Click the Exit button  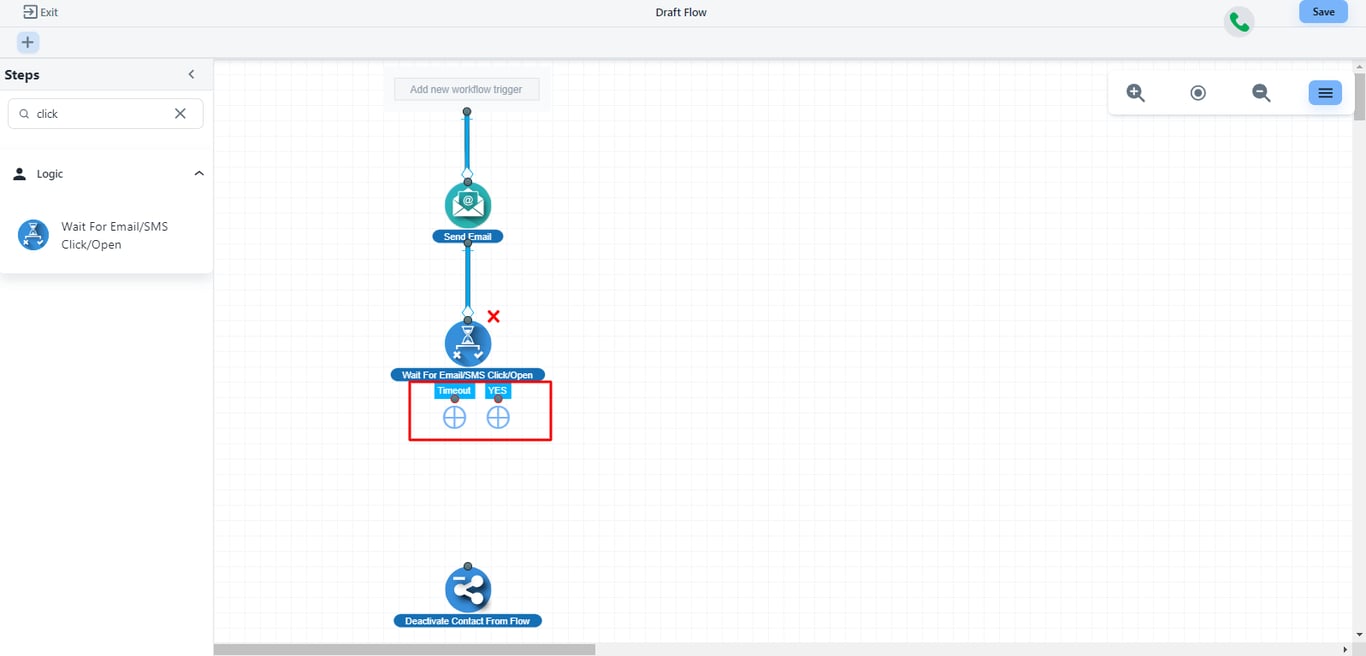(x=40, y=12)
